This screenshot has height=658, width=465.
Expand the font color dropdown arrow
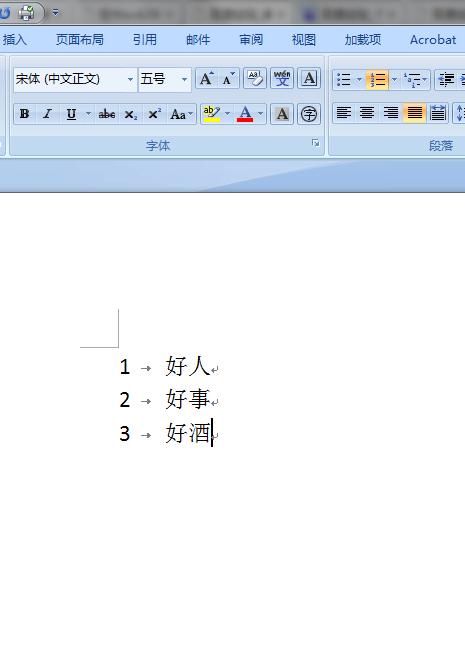click(x=261, y=114)
